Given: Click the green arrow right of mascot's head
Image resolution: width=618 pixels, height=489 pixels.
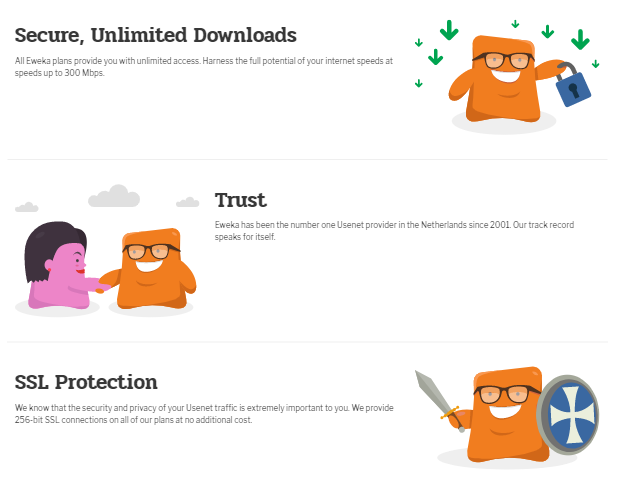Looking at the screenshot, I should [x=547, y=32].
